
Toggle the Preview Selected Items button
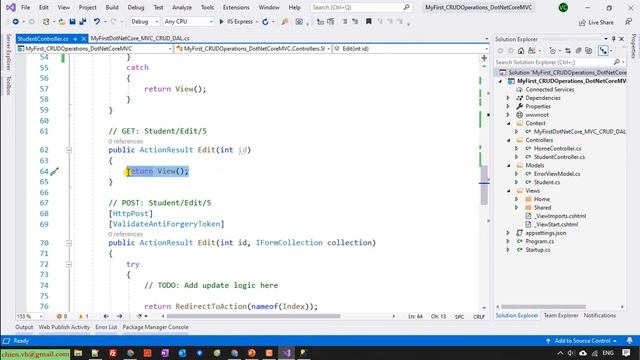coord(603,51)
